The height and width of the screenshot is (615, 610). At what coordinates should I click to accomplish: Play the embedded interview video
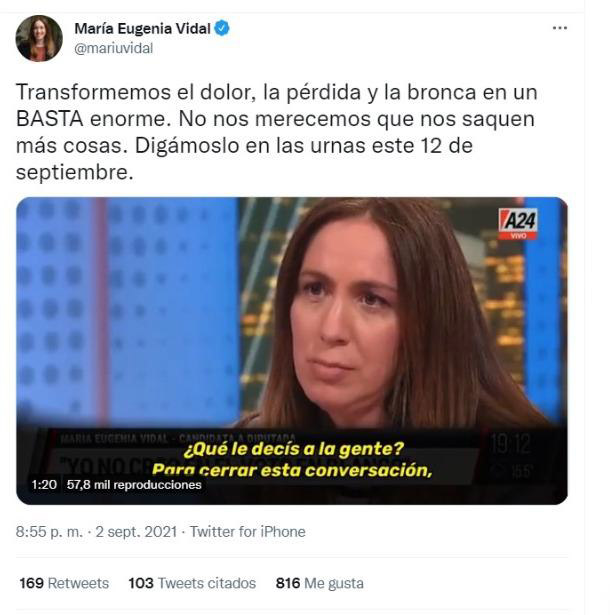coord(291,351)
